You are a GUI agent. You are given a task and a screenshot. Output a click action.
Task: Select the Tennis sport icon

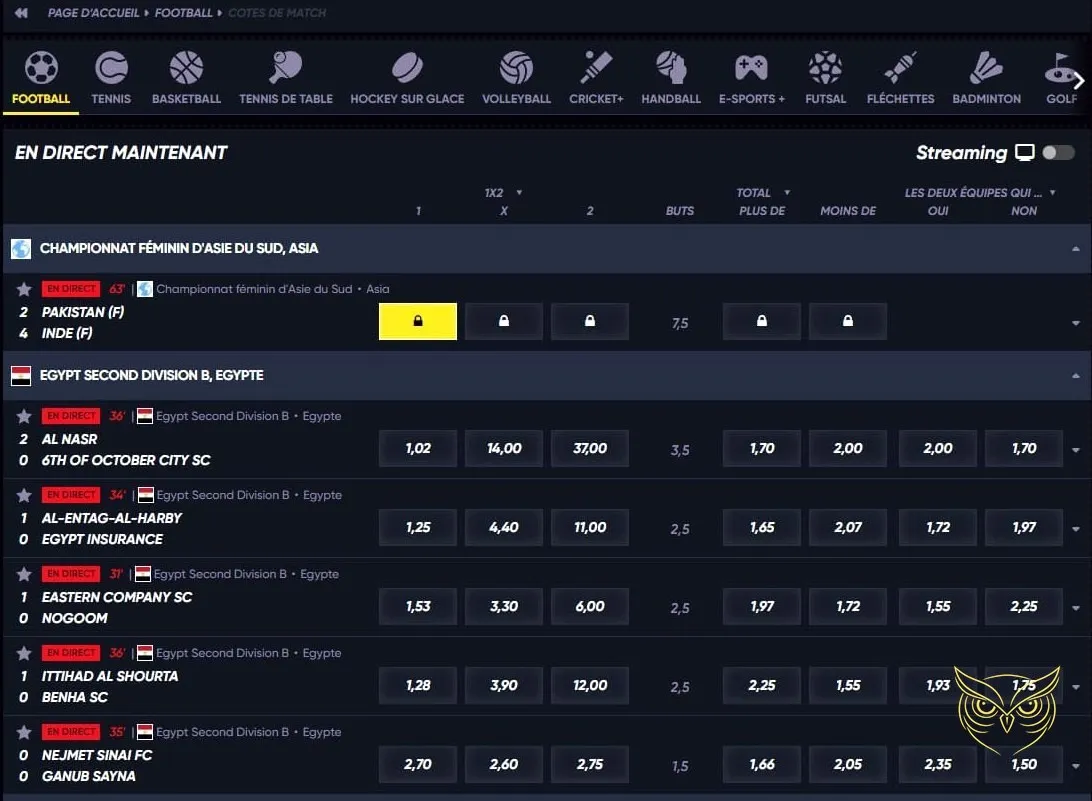(x=111, y=75)
